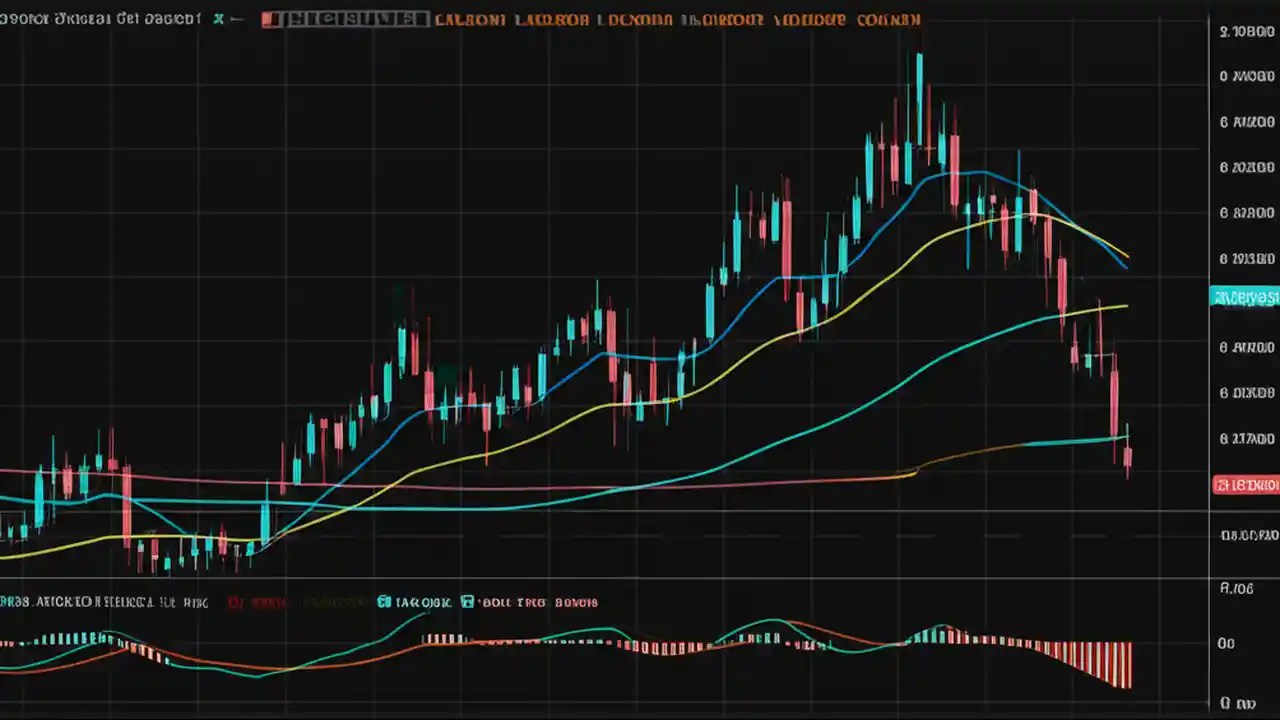This screenshot has width=1280, height=720.
Task: Open the symbol search box at top left
Action: (100, 18)
